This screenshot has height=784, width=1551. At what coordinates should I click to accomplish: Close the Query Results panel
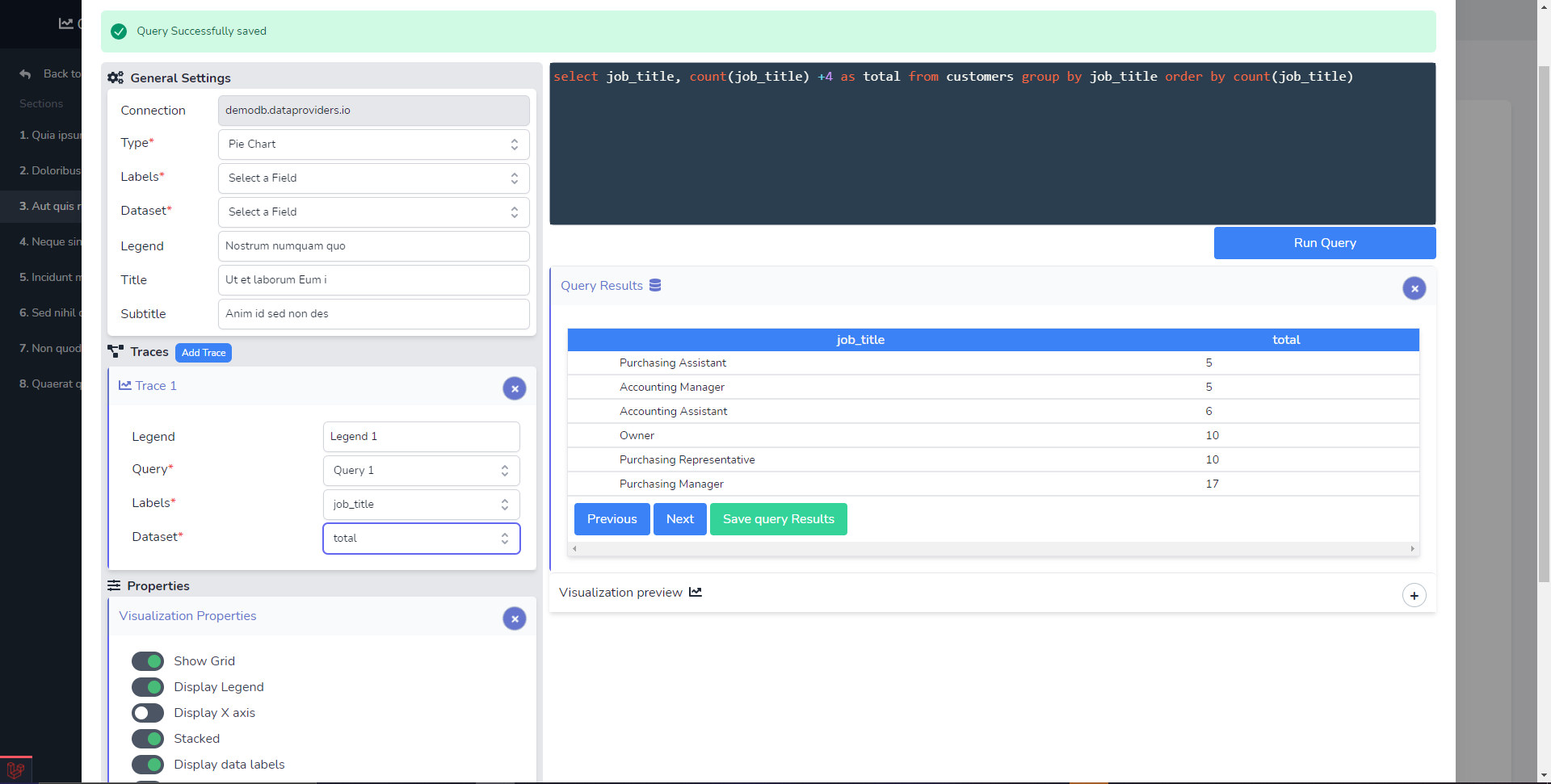[x=1414, y=288]
